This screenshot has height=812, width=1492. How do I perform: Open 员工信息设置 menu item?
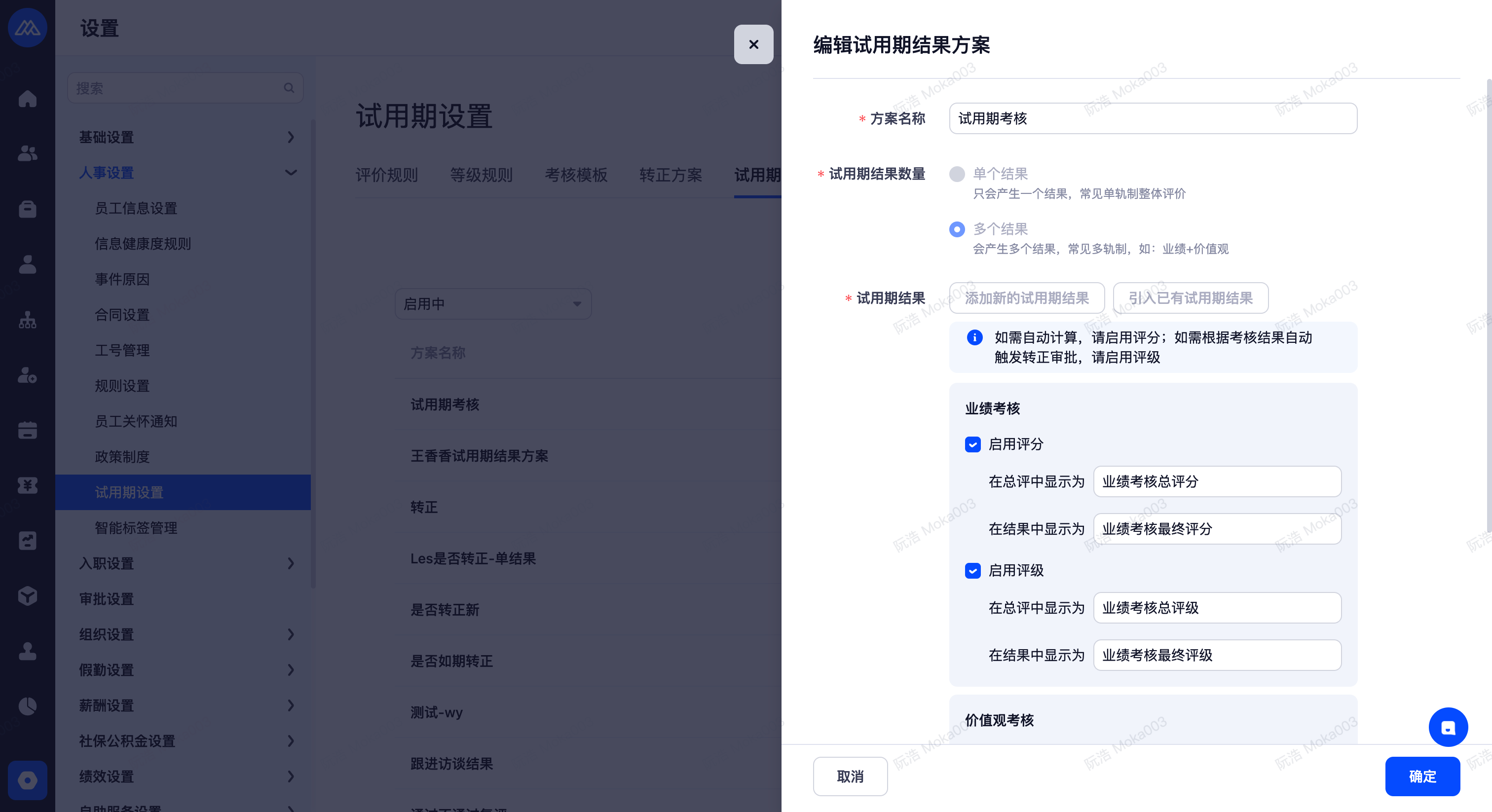(136, 208)
